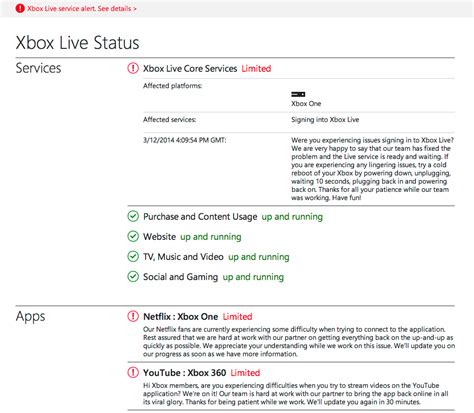474x413 pixels.
Task: Click the Netflix connection difficulty description
Action: [299, 342]
